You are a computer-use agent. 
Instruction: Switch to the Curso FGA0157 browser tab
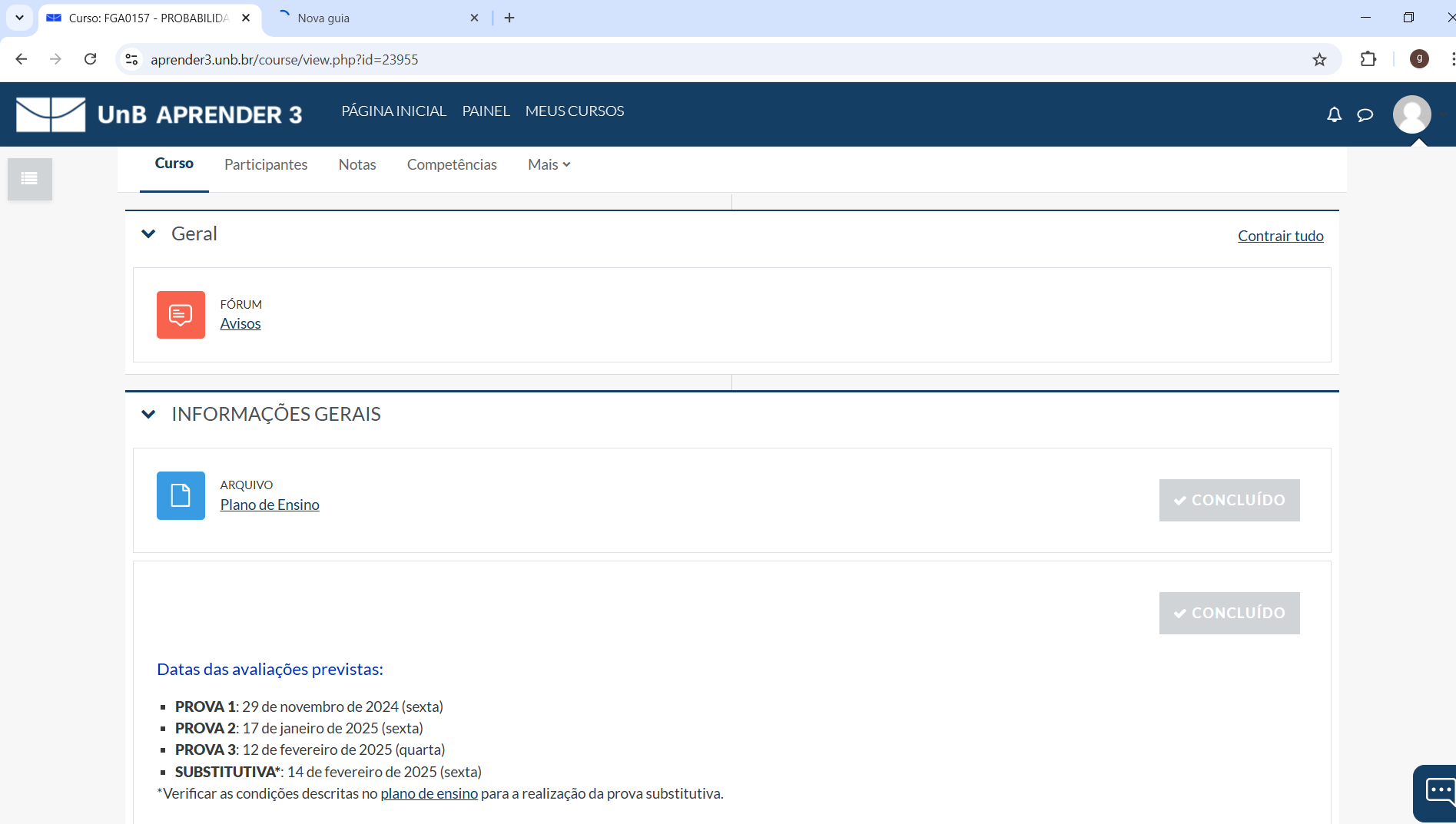coord(149,18)
